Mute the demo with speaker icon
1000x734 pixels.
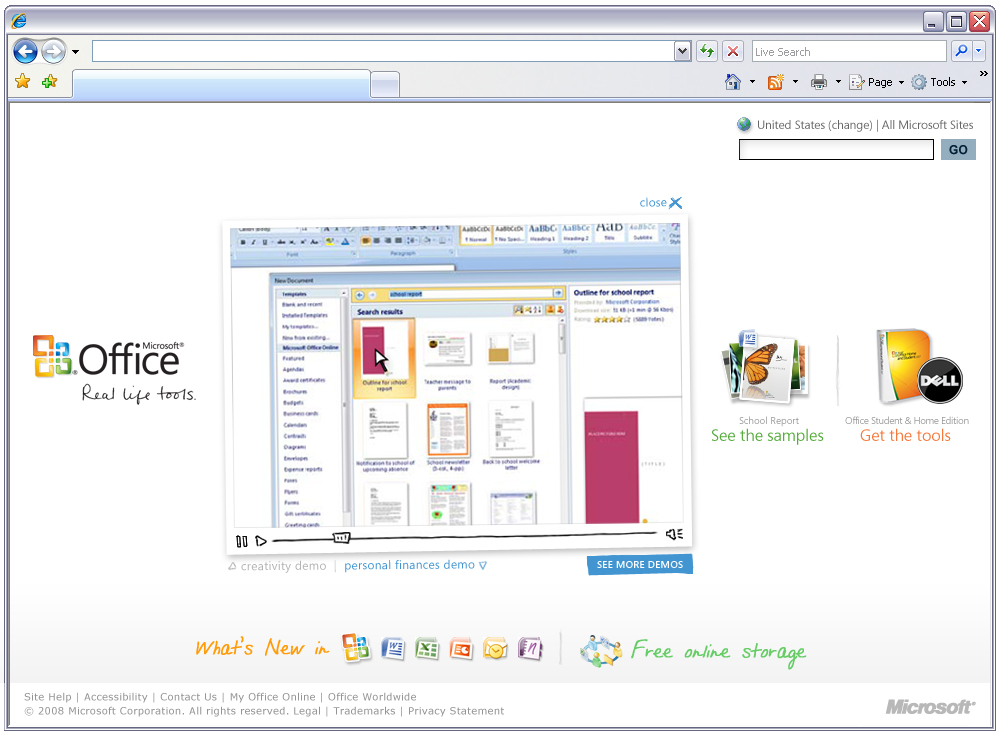[674, 534]
